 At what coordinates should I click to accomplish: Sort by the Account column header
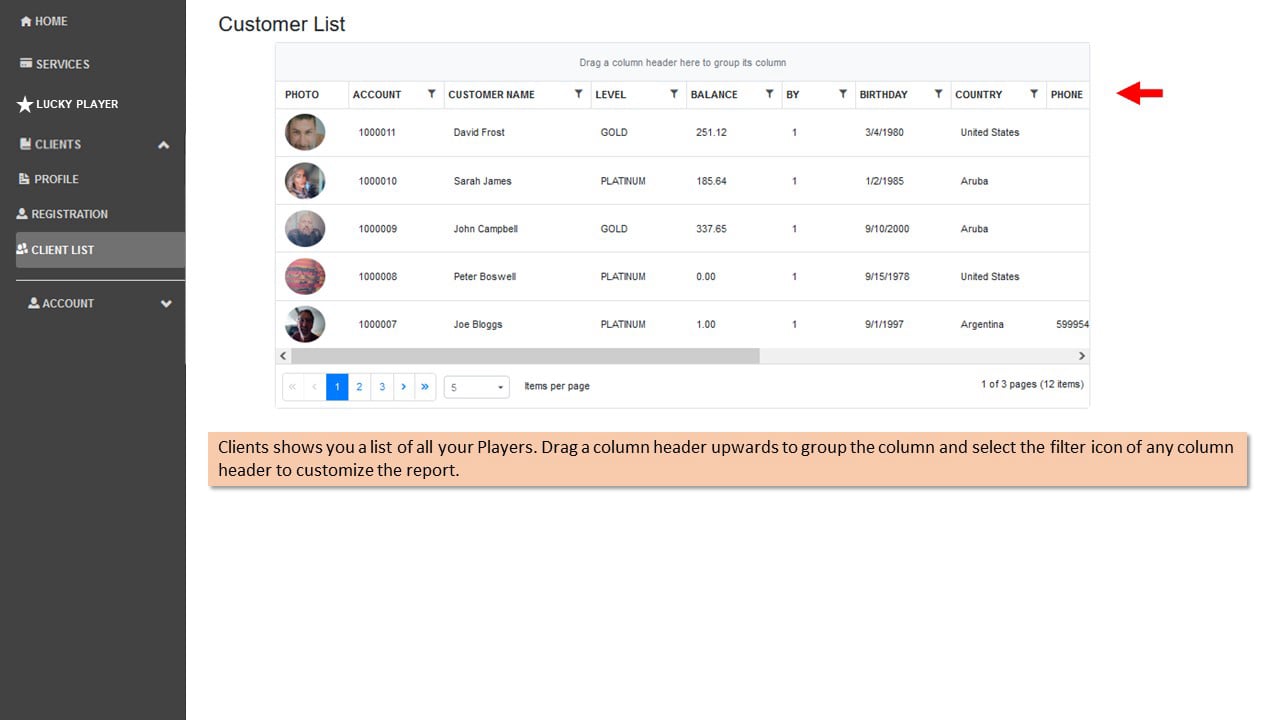(377, 95)
